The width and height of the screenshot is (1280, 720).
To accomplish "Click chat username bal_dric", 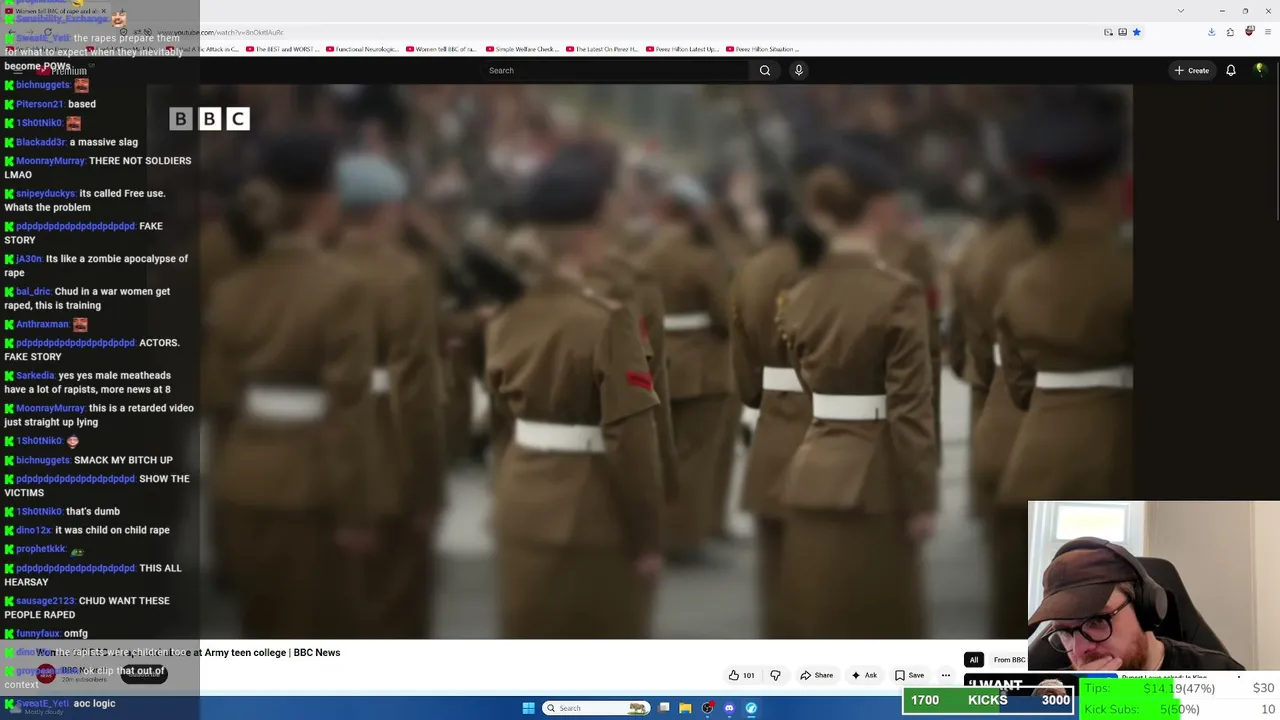I will [x=33, y=292].
